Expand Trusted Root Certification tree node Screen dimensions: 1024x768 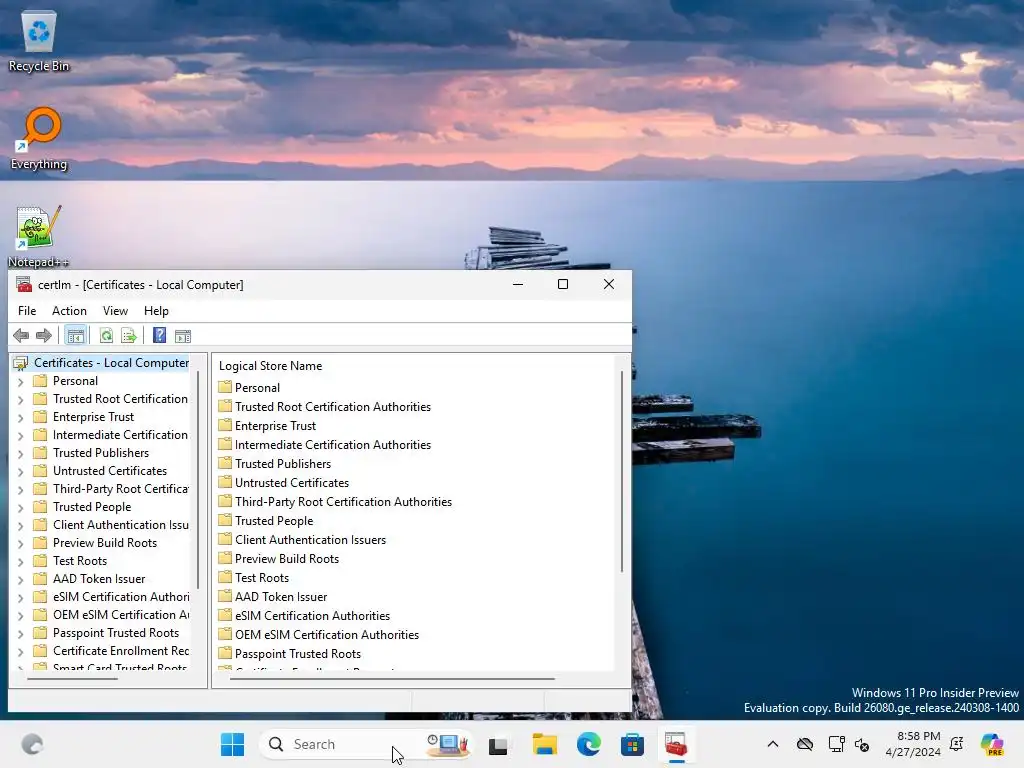coord(20,400)
